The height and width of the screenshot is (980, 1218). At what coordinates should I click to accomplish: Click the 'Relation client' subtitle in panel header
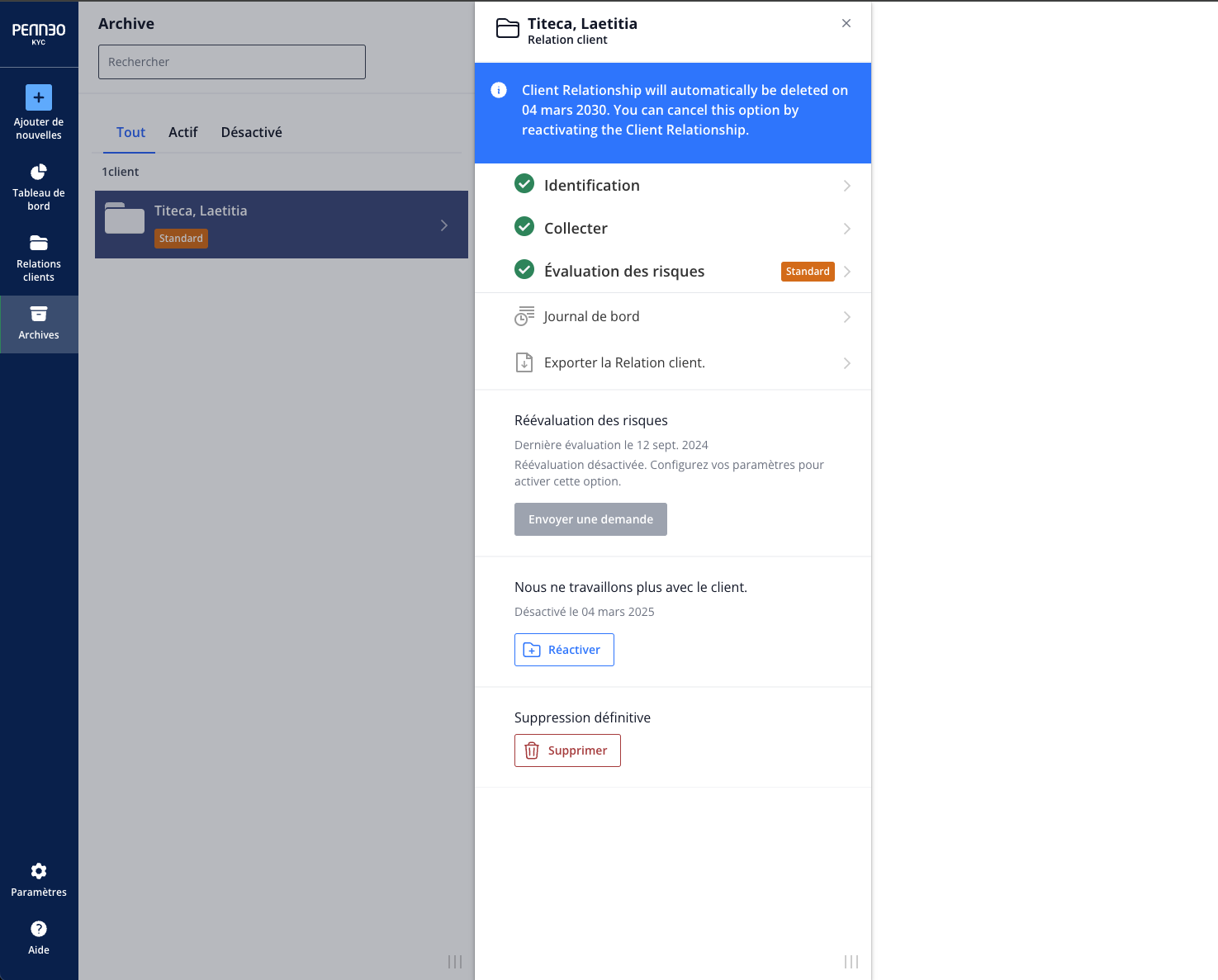(567, 40)
